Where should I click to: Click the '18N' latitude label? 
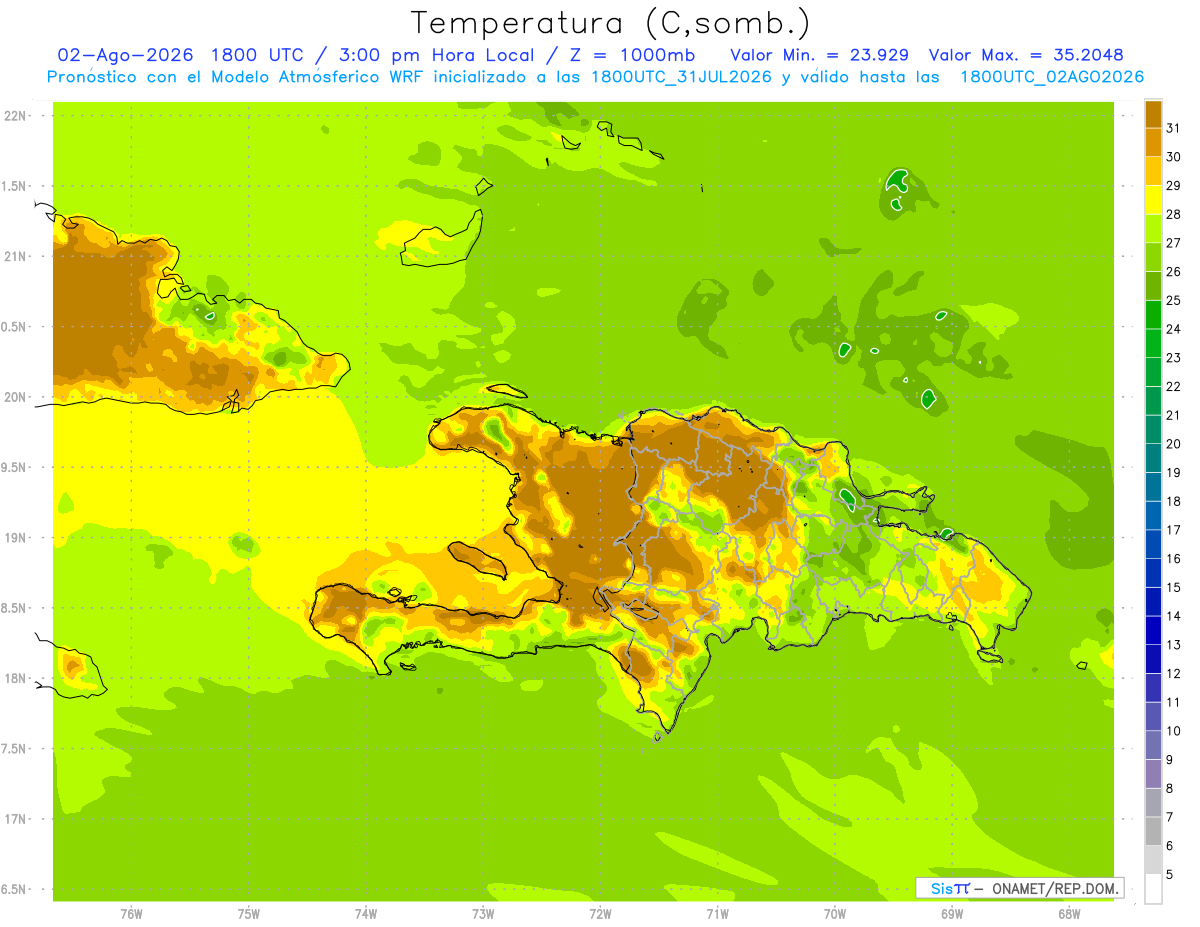tap(16, 678)
